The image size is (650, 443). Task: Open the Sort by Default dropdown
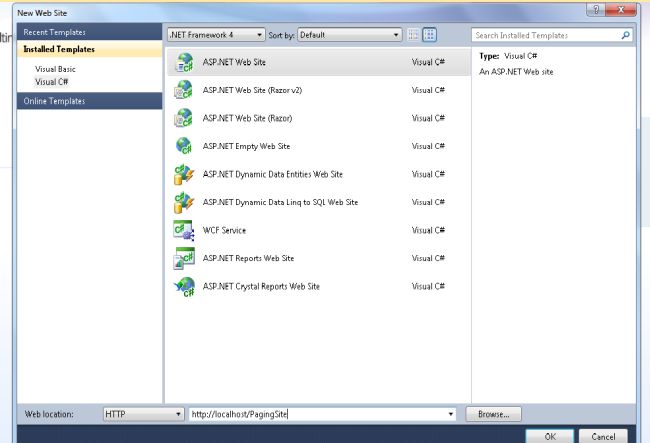pyautogui.click(x=349, y=35)
